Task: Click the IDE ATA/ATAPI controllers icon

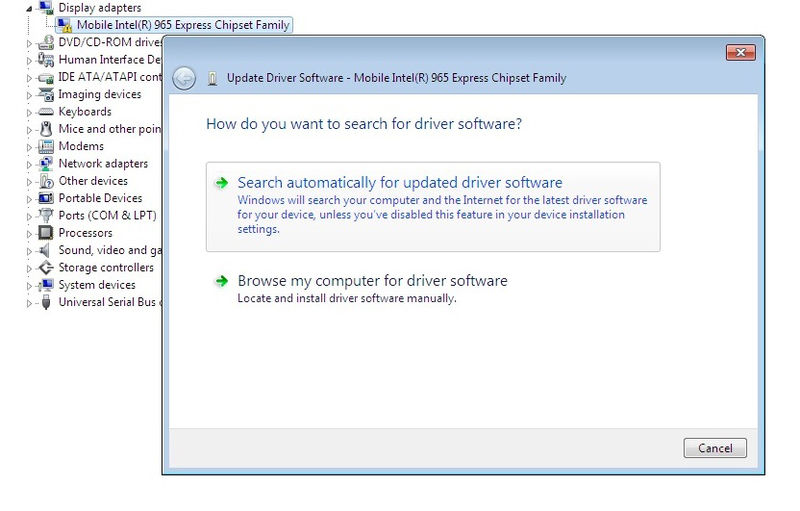Action: 45,78
